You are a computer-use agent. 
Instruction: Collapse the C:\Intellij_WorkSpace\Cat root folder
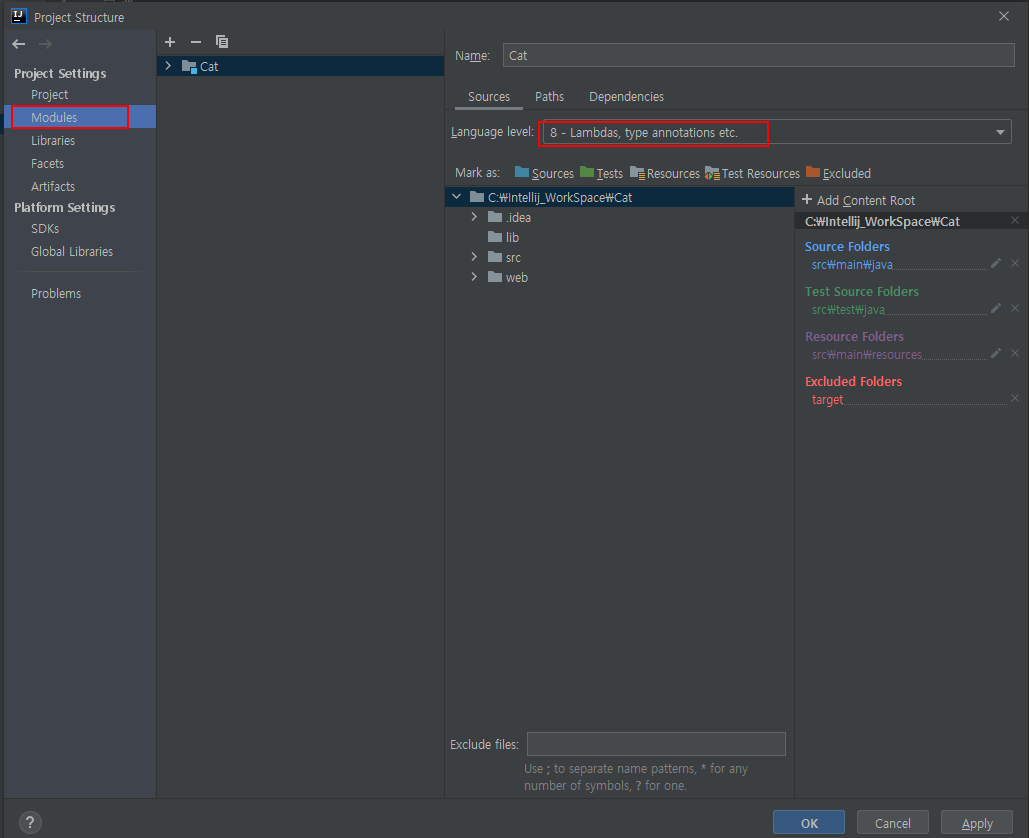457,197
